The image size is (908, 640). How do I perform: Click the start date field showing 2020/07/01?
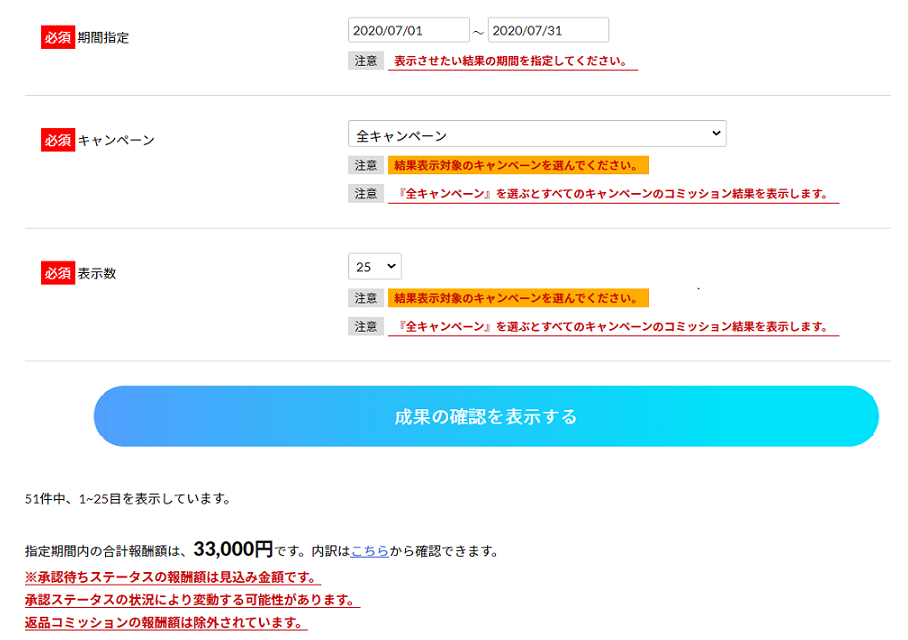[408, 31]
